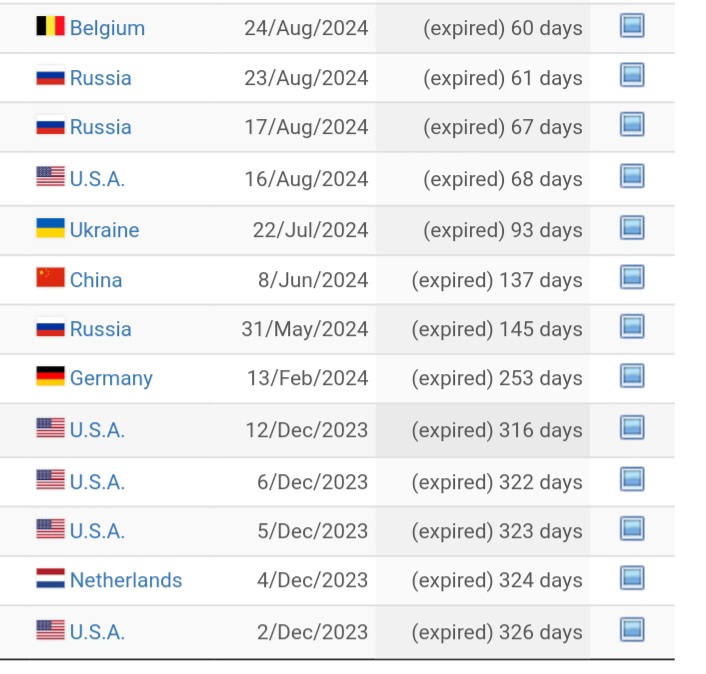The width and height of the screenshot is (706, 674).
Task: Open screenshot icon for China 8/Jun/2024 row
Action: [632, 277]
